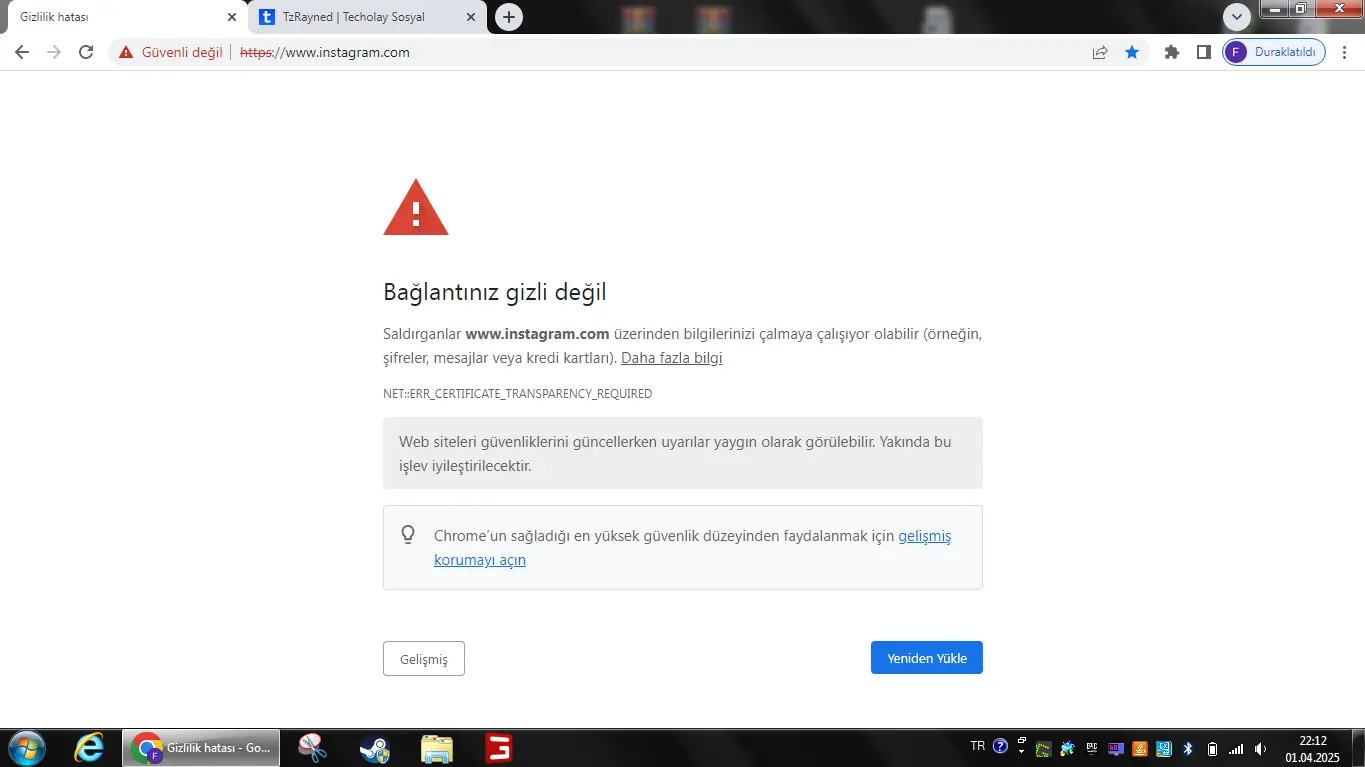Image resolution: width=1365 pixels, height=767 pixels.
Task: Click the purple '60' monitor tray icon
Action: 1116,749
